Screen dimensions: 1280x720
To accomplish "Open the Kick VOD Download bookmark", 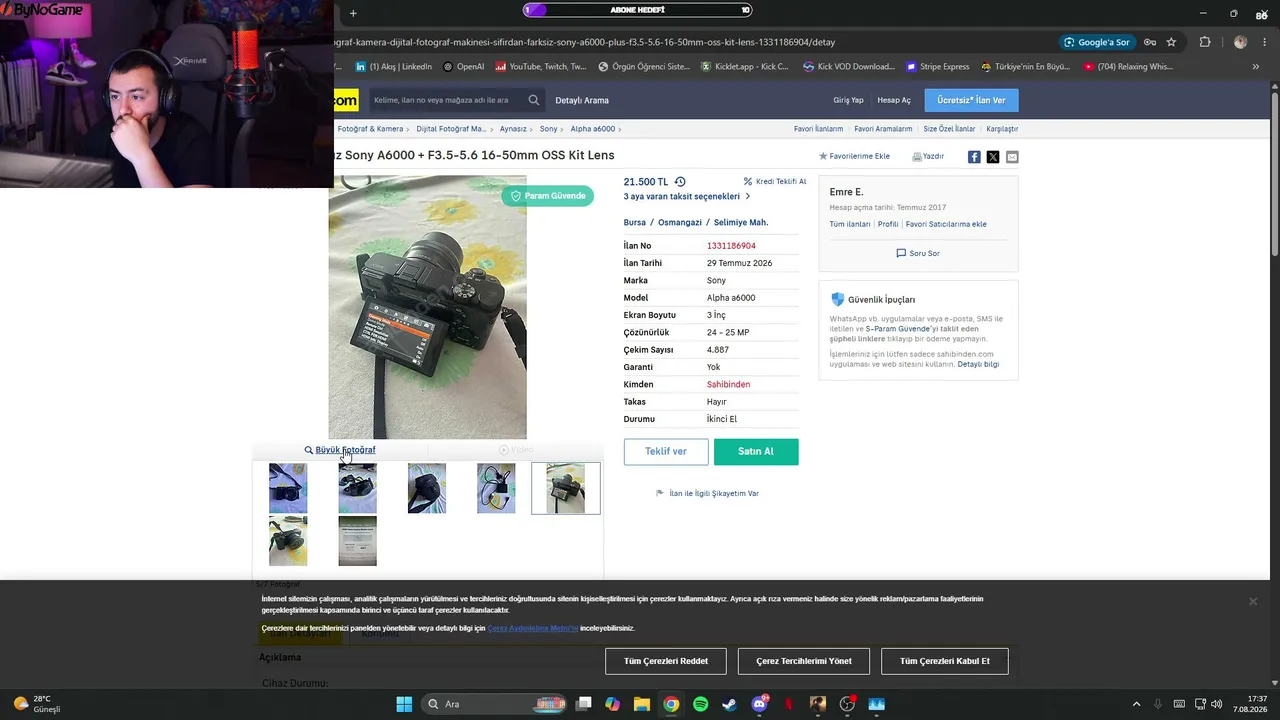I will (x=848, y=67).
